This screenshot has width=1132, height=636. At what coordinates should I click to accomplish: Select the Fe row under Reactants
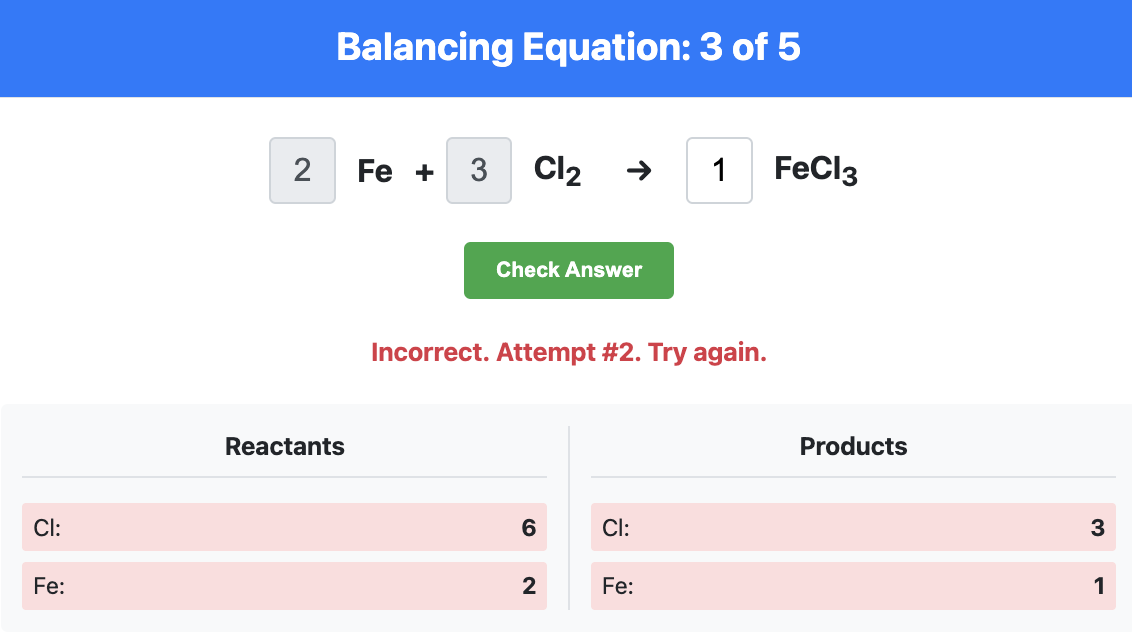(x=284, y=585)
